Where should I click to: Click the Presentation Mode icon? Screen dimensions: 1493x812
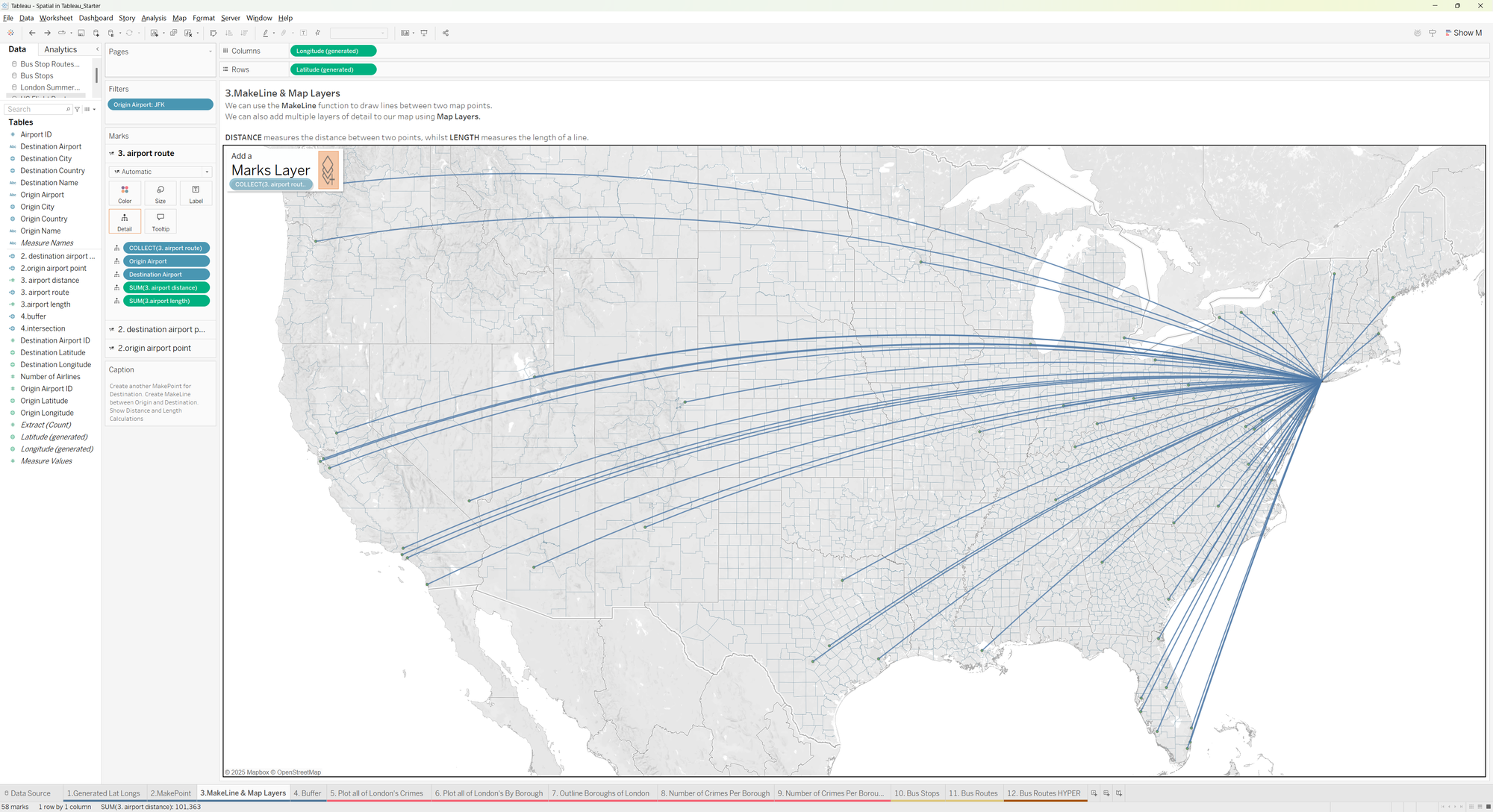pyautogui.click(x=424, y=33)
